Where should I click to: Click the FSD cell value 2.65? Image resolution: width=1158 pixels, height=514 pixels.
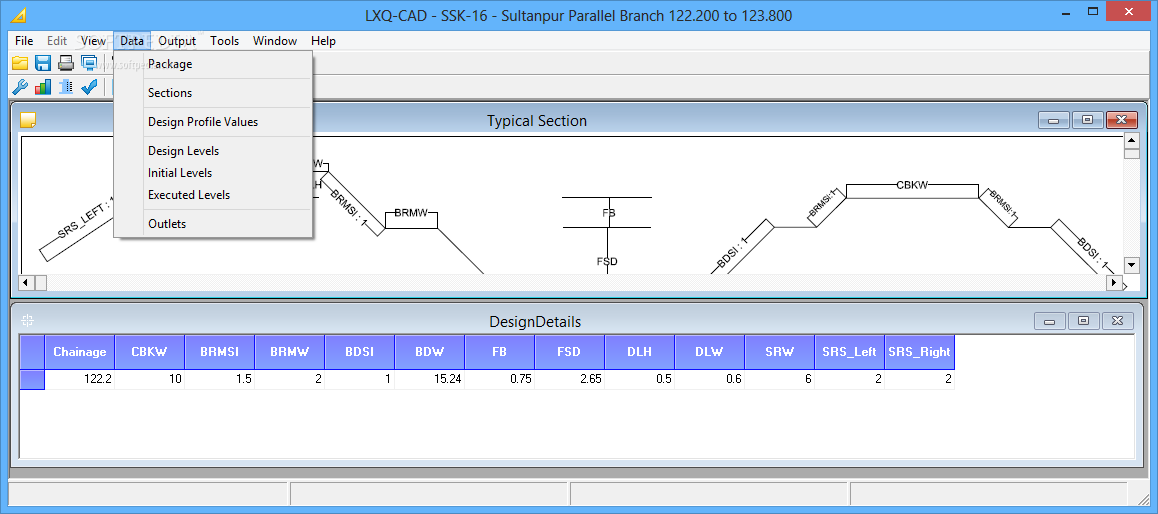(x=569, y=380)
